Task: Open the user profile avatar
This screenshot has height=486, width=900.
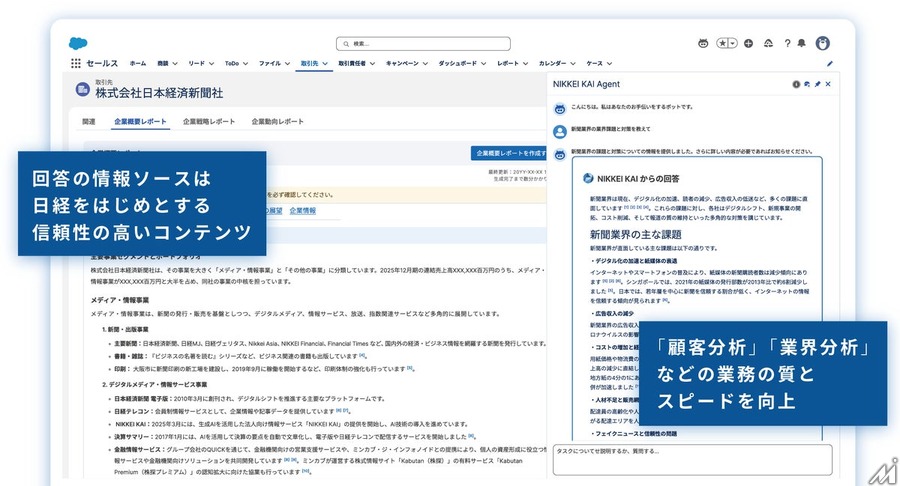Action: pos(823,43)
